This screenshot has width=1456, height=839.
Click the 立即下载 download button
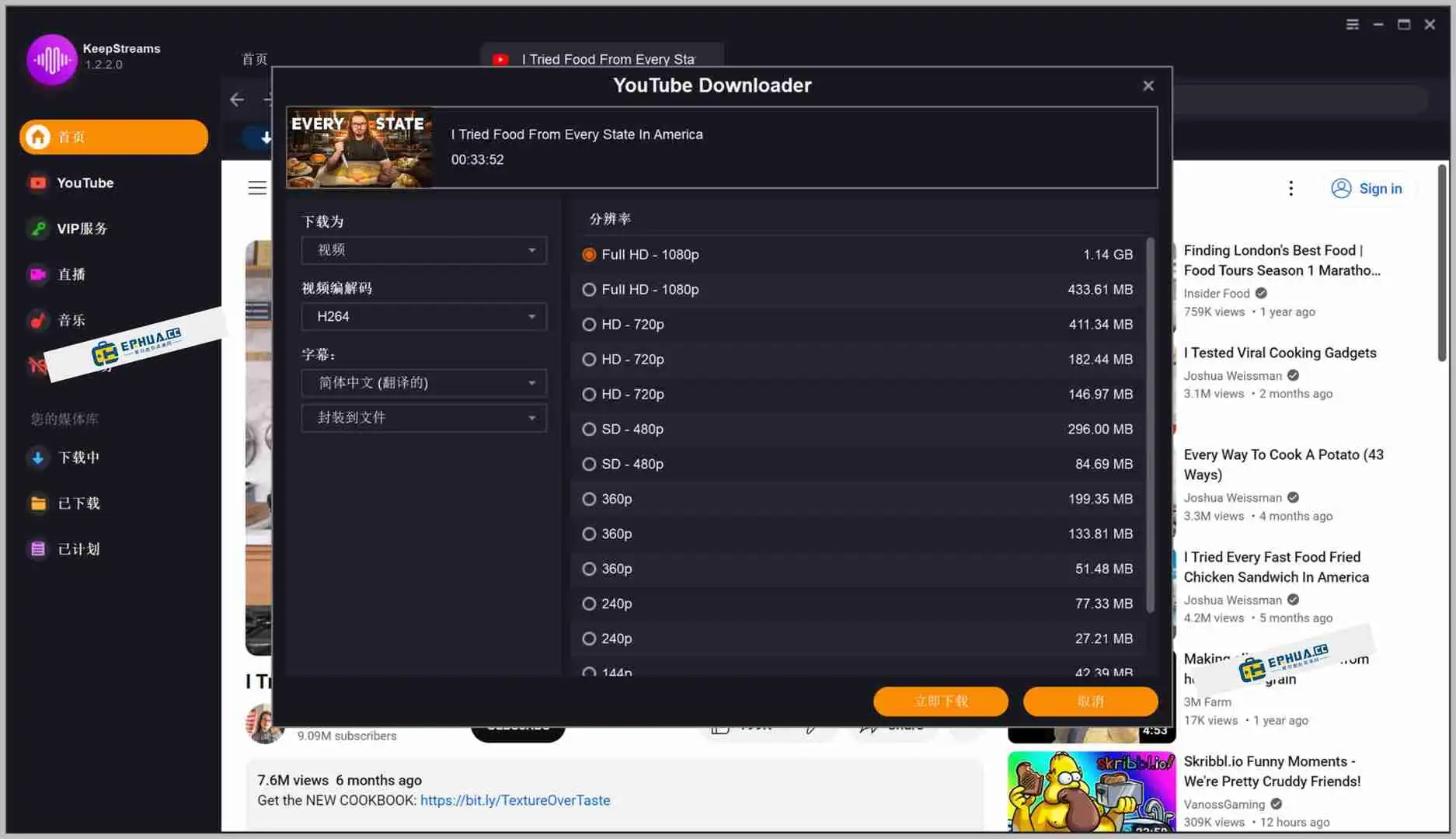pos(940,701)
